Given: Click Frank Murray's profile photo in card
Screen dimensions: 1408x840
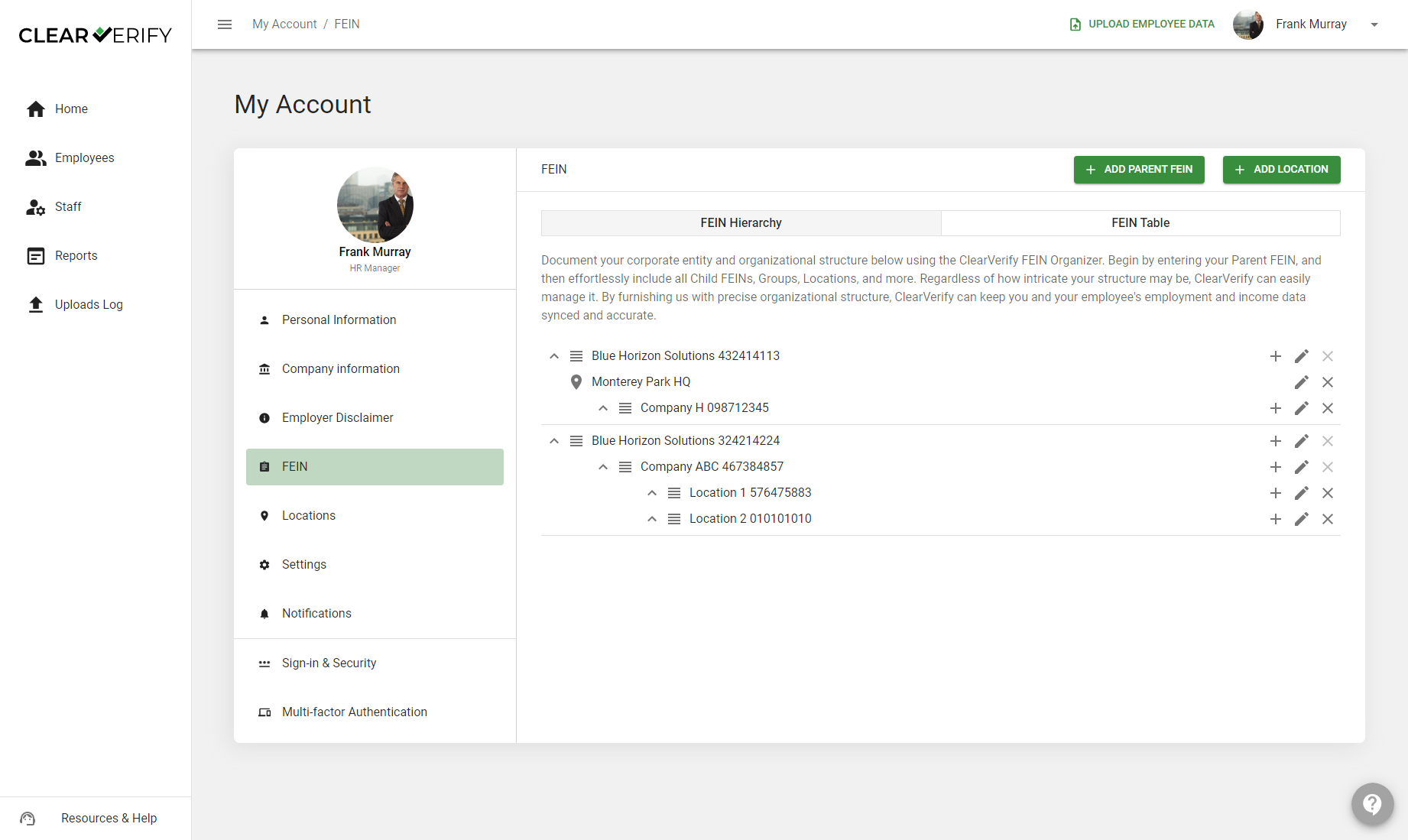Looking at the screenshot, I should (375, 205).
